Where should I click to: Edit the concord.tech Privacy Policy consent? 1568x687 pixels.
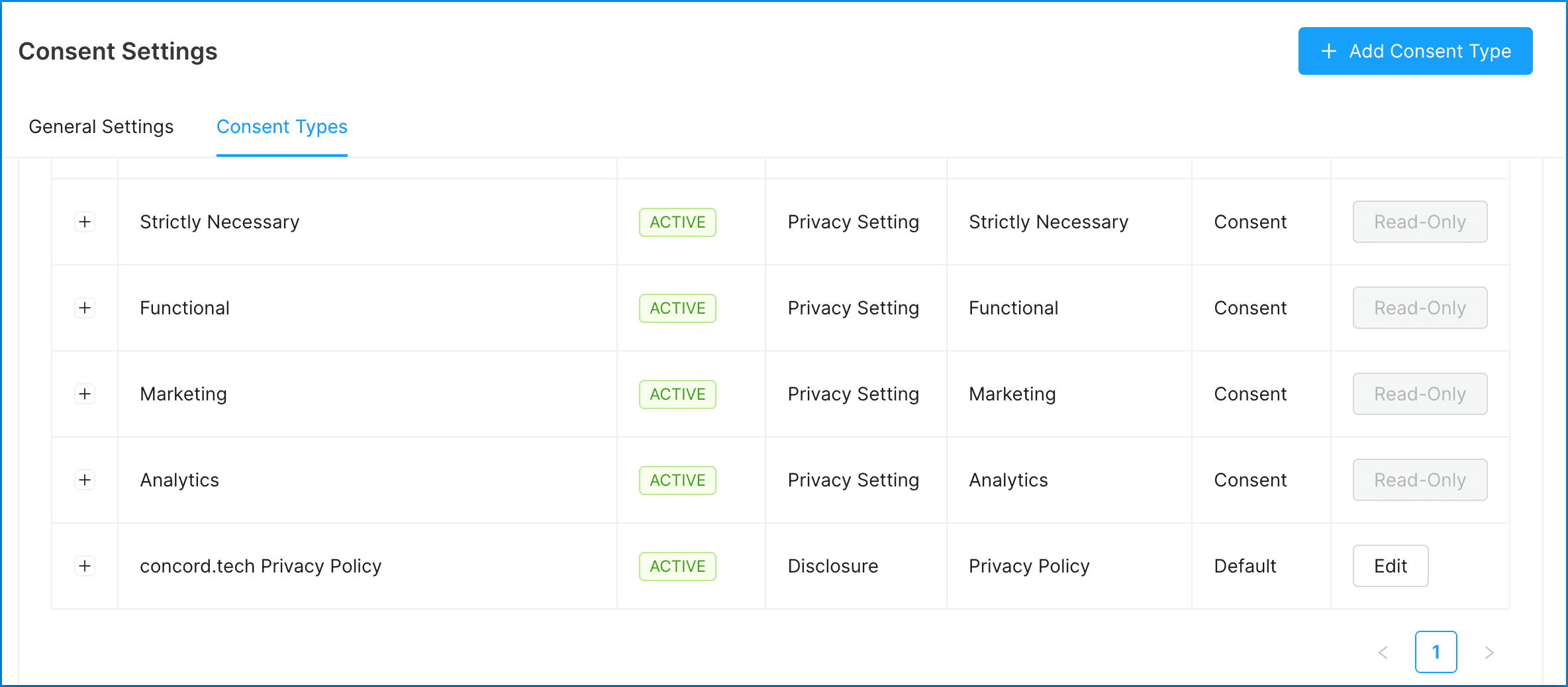1390,566
